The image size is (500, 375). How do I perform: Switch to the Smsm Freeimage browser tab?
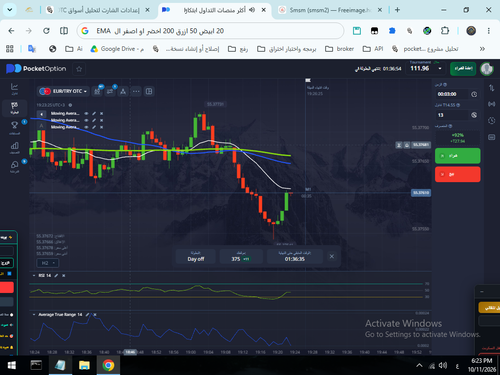click(330, 10)
